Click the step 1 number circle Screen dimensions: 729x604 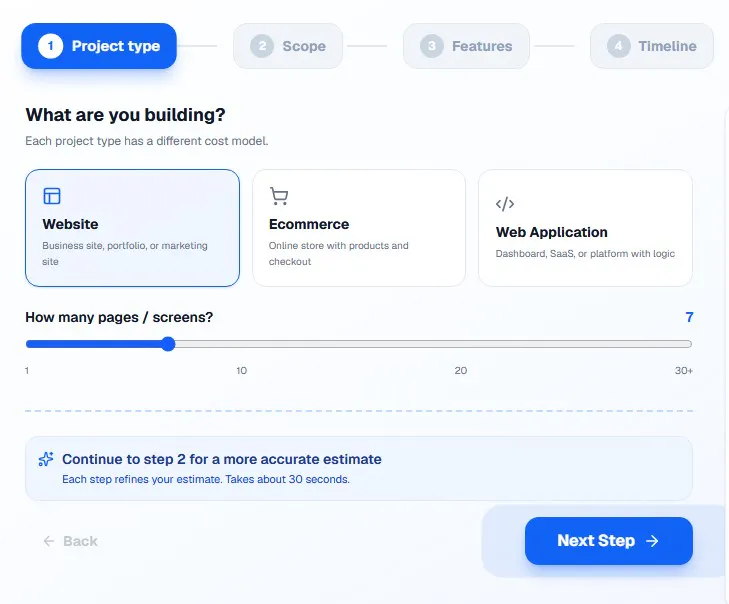click(x=50, y=46)
